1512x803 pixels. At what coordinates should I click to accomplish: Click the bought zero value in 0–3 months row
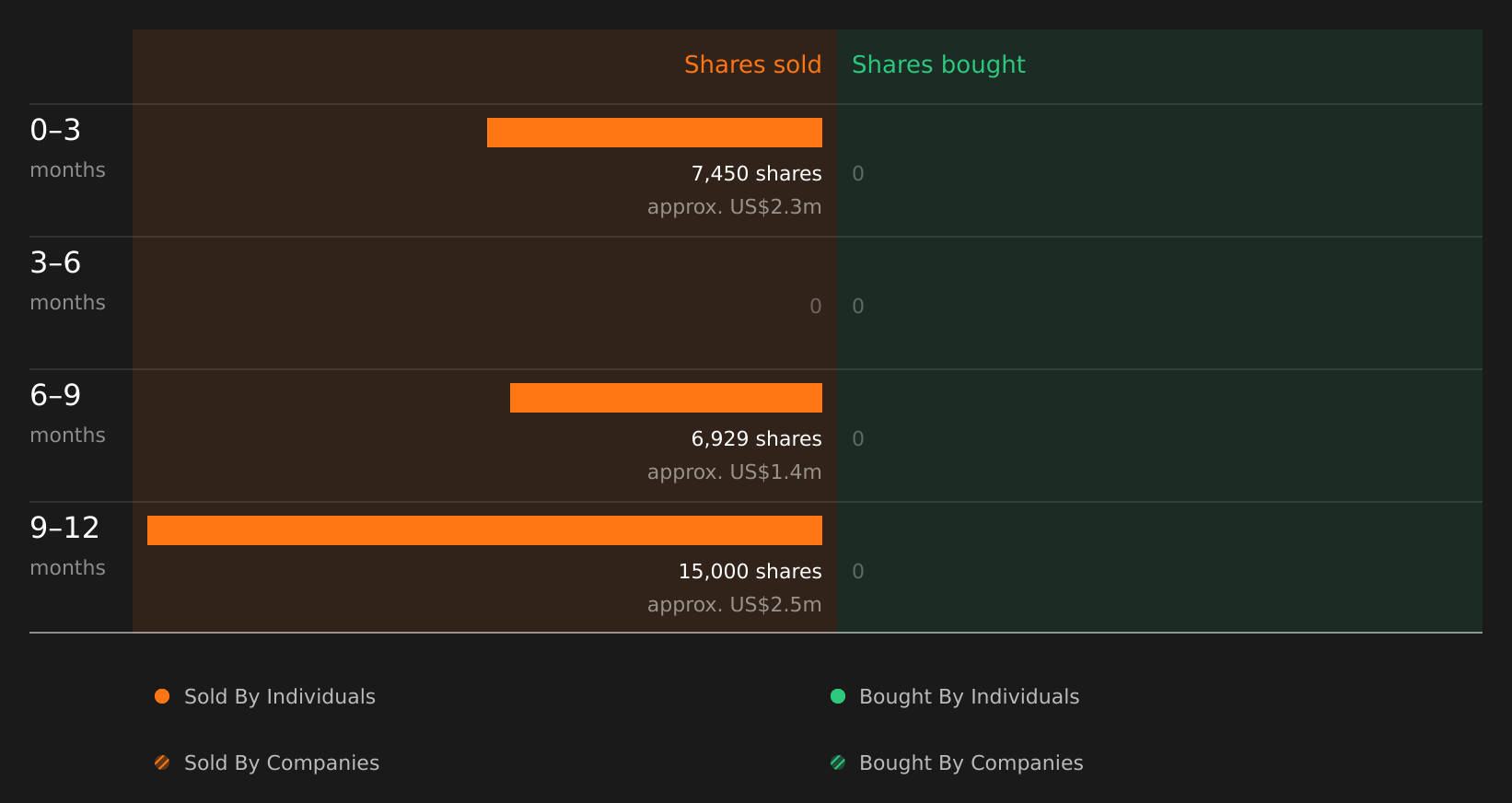pos(858,174)
